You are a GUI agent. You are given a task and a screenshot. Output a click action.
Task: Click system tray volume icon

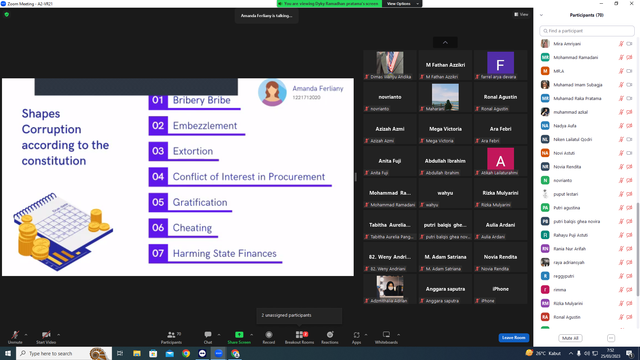587,353
